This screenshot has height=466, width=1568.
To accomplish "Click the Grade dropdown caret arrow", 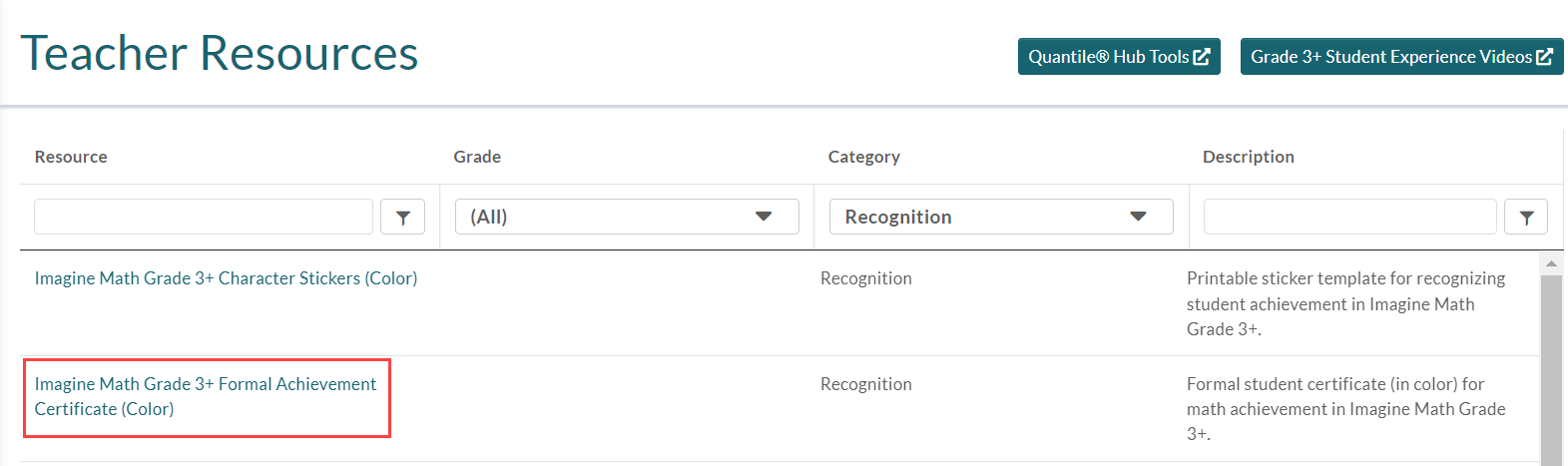I will point(764,217).
